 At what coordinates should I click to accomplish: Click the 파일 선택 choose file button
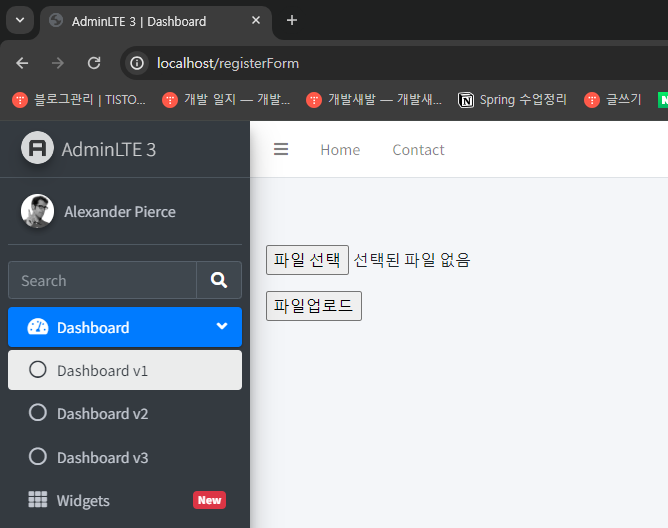point(307,260)
